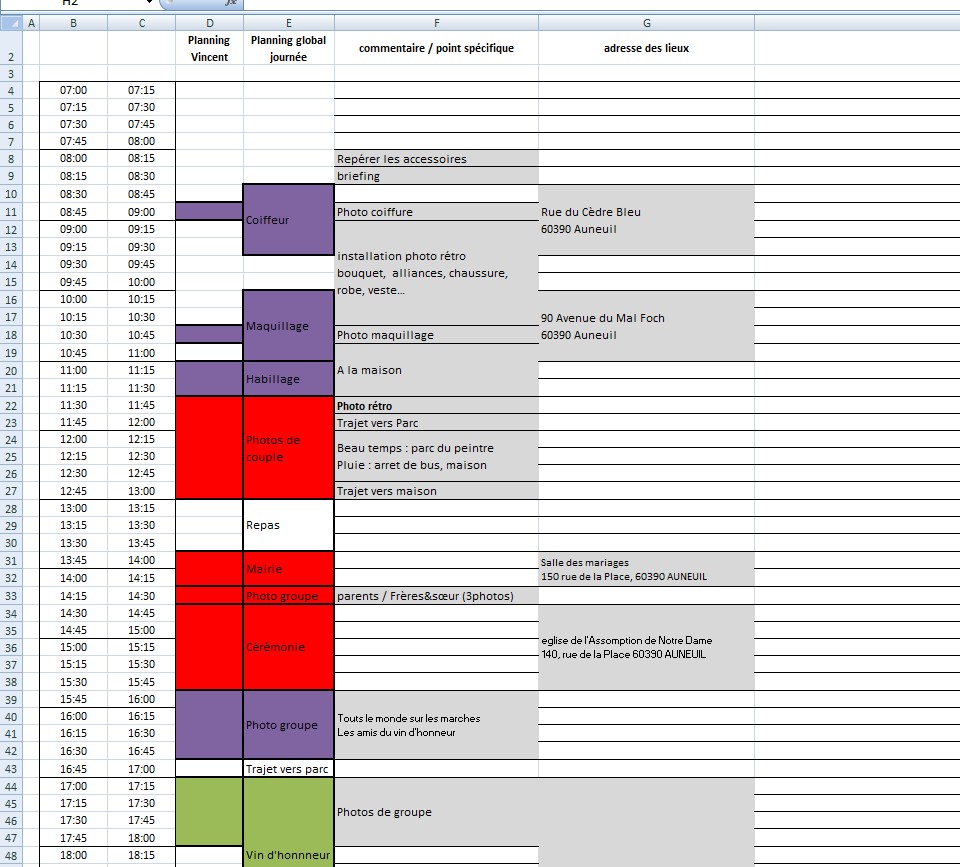The image size is (960, 867).
Task: Select the white Repas cell
Action: (x=288, y=525)
